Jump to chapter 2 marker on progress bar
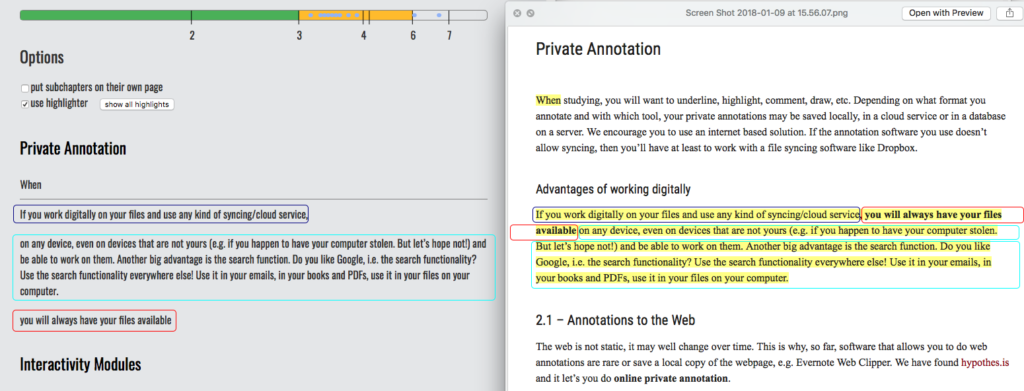 click(191, 35)
